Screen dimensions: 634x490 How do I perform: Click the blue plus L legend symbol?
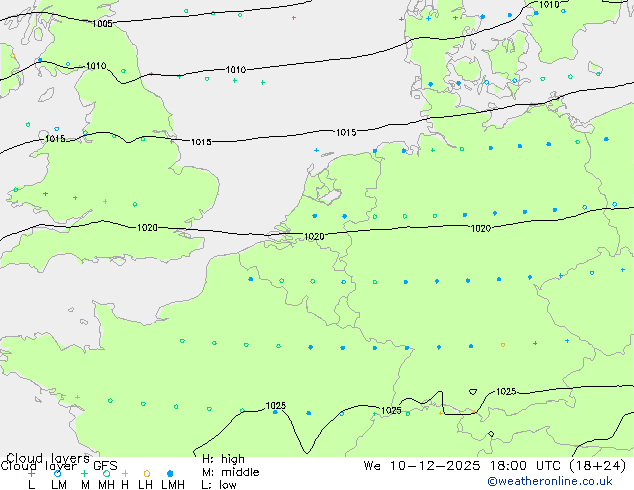tap(31, 473)
